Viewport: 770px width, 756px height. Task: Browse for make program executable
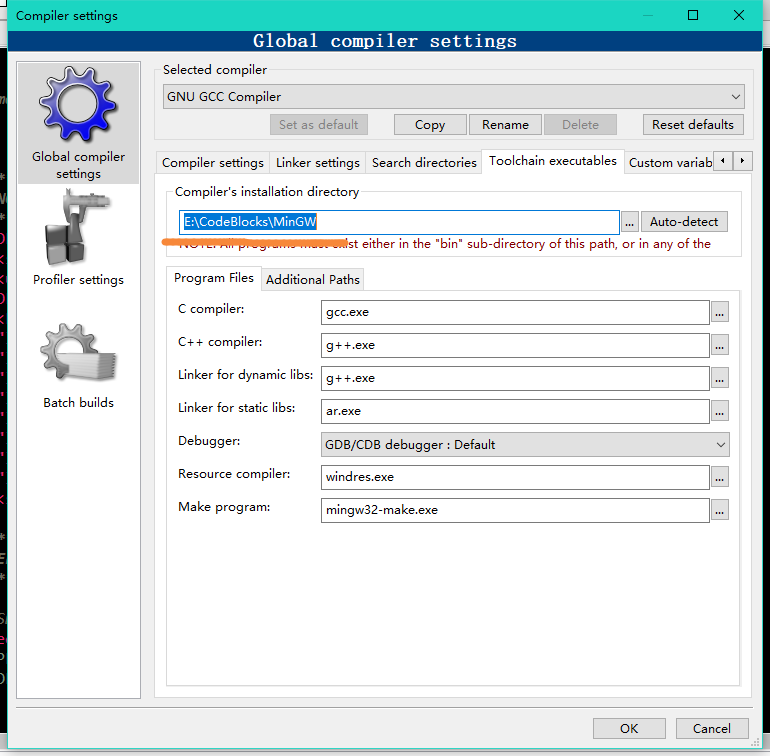pyautogui.click(x=719, y=510)
